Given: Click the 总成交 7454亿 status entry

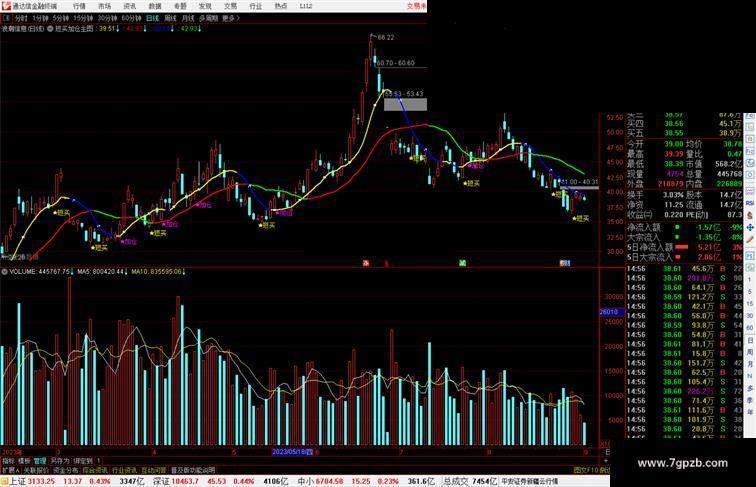Looking at the screenshot, I should (x=471, y=481).
